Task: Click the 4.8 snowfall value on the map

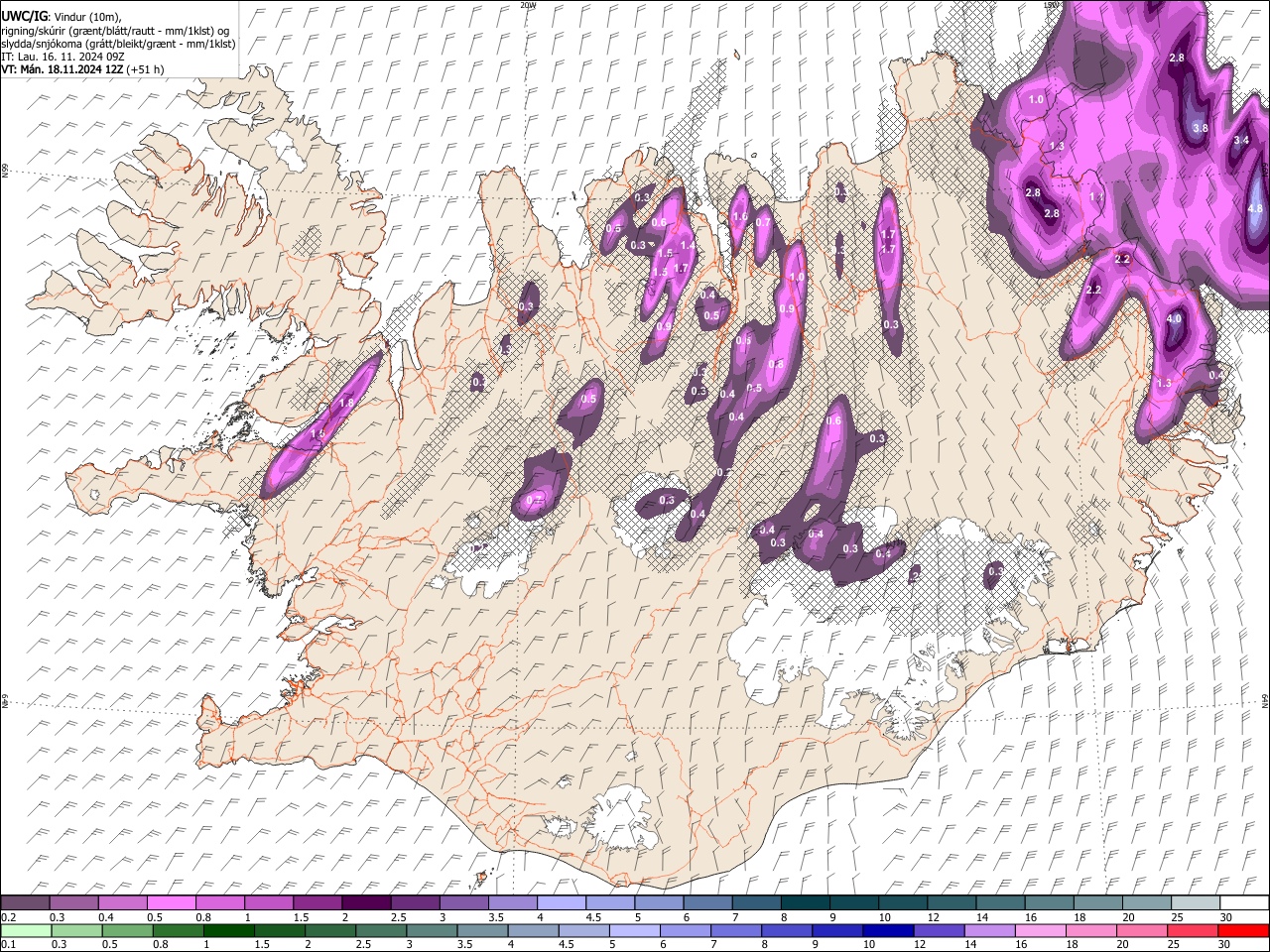Action: (1255, 208)
